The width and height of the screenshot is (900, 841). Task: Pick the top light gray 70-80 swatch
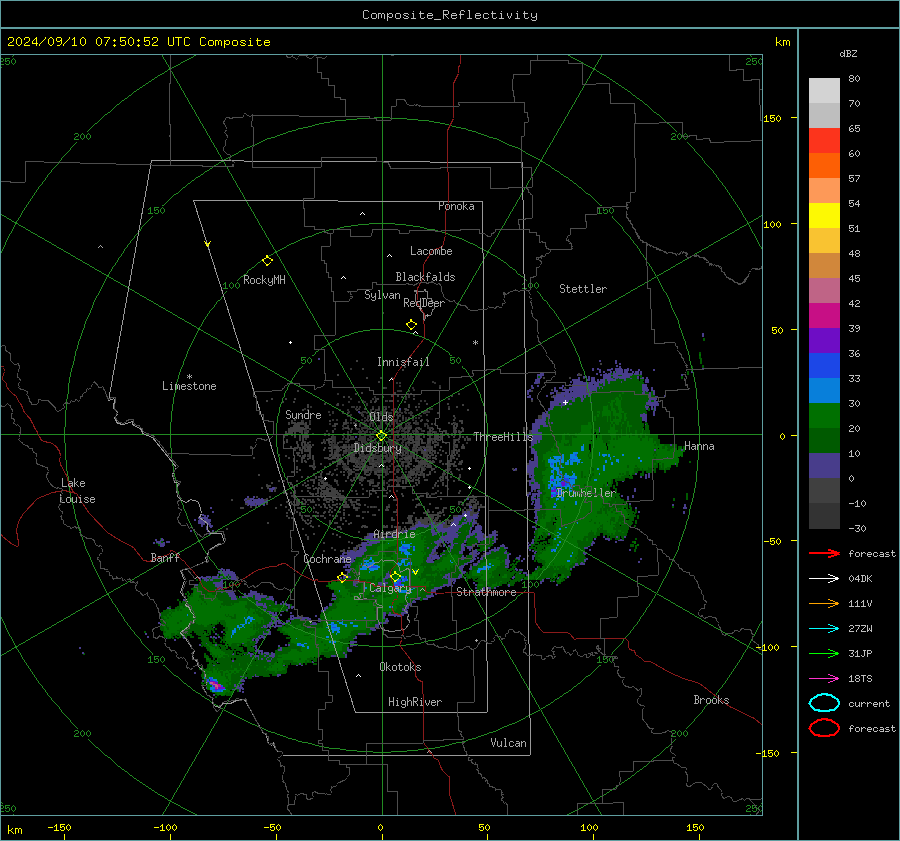click(x=824, y=90)
